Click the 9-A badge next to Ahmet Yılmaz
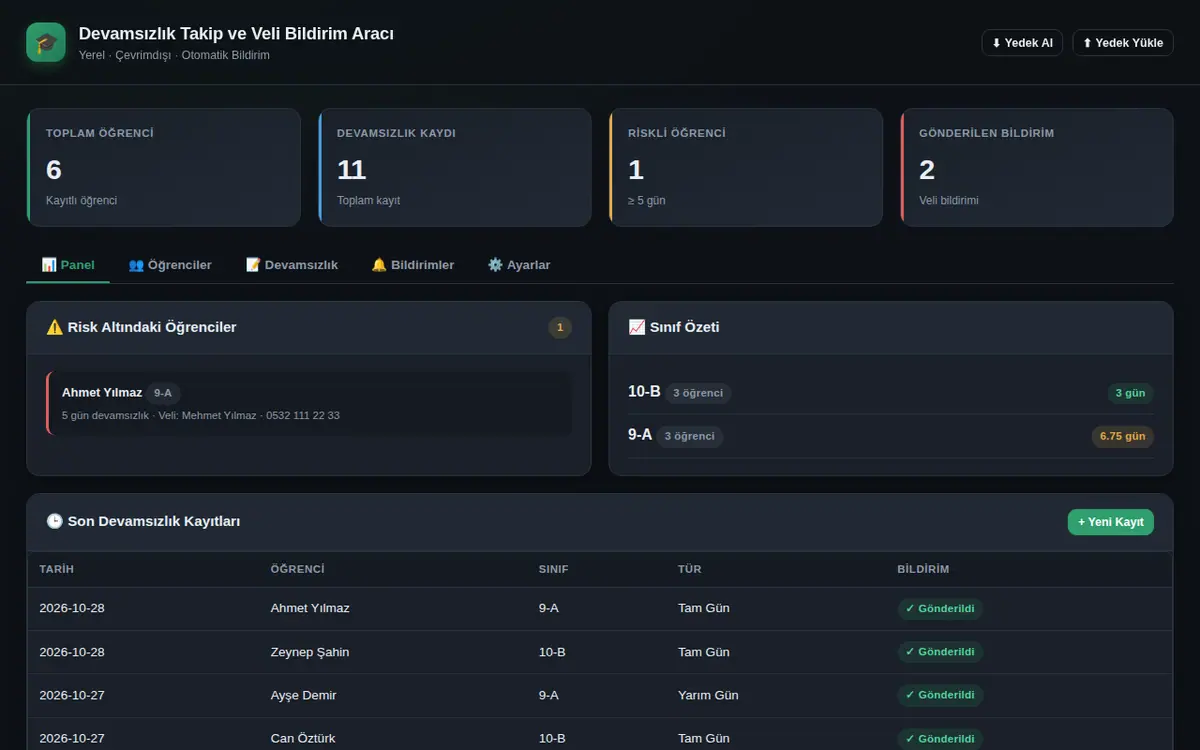The image size is (1200, 750). pyautogui.click(x=163, y=393)
